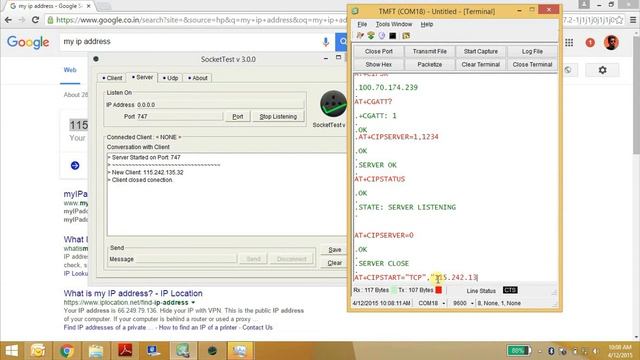The width and height of the screenshot is (640, 360).
Task: Click Close Terminal button
Action: (x=532, y=64)
